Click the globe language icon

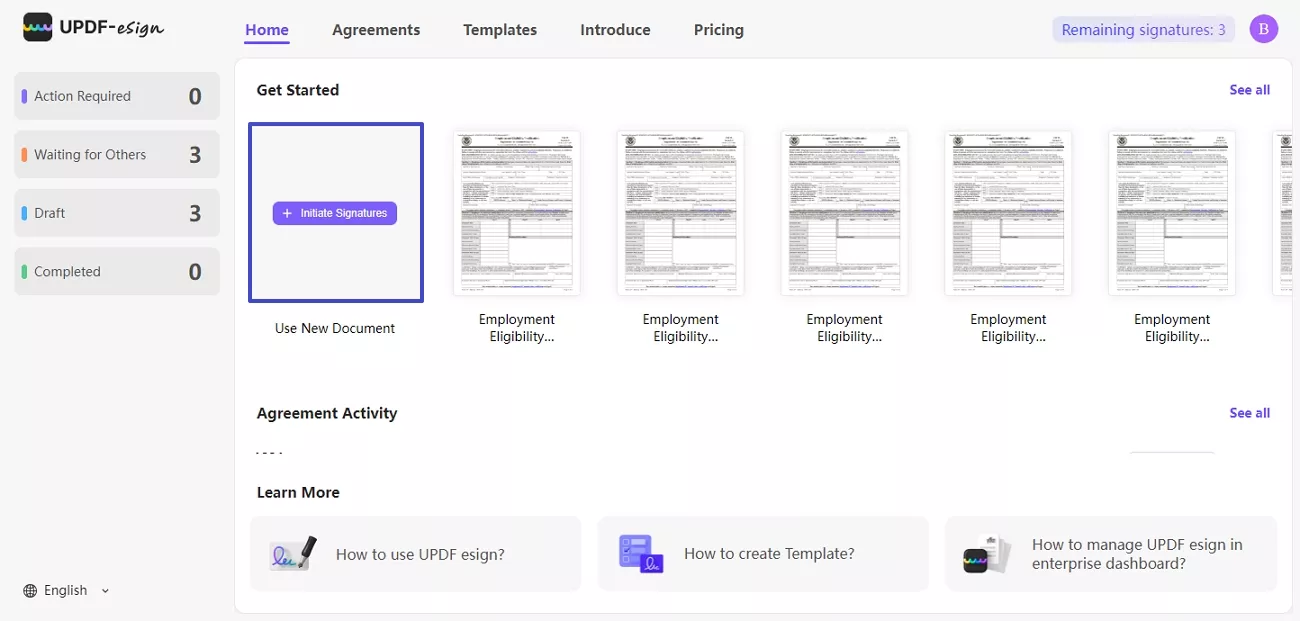coord(30,591)
